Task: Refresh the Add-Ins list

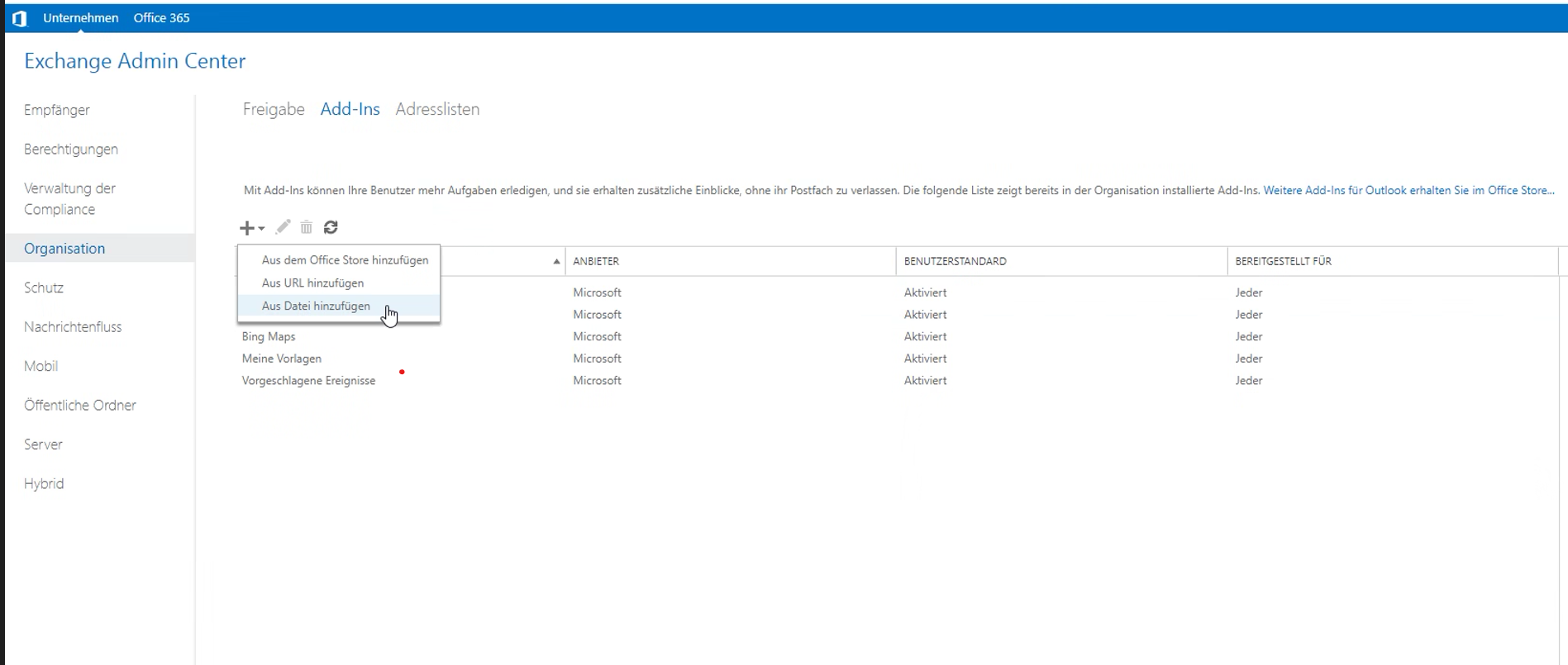Action: pyautogui.click(x=331, y=227)
